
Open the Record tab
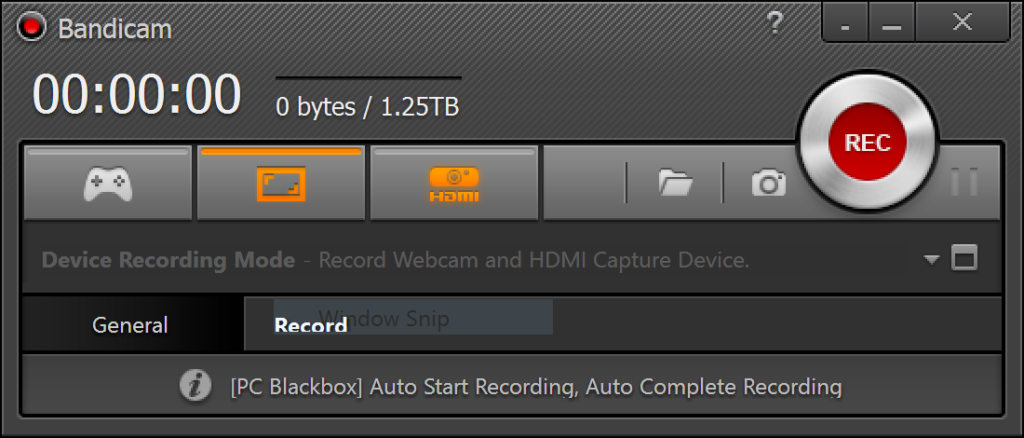pyautogui.click(x=311, y=324)
